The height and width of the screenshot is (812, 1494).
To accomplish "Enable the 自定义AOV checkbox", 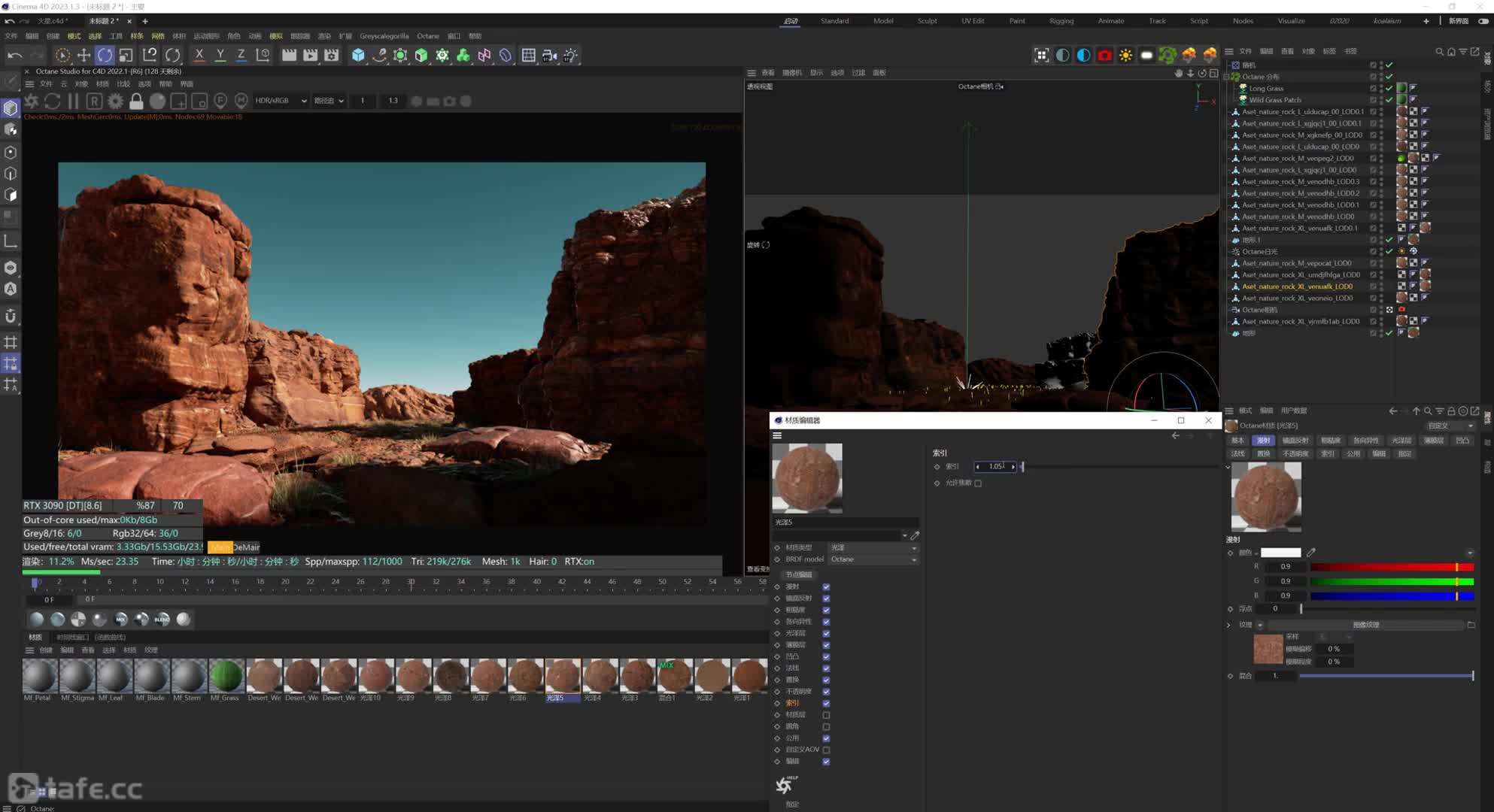I will pyautogui.click(x=826, y=750).
